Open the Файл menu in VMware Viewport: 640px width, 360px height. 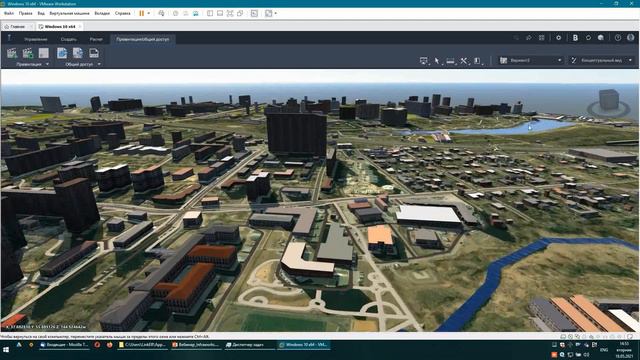9,13
